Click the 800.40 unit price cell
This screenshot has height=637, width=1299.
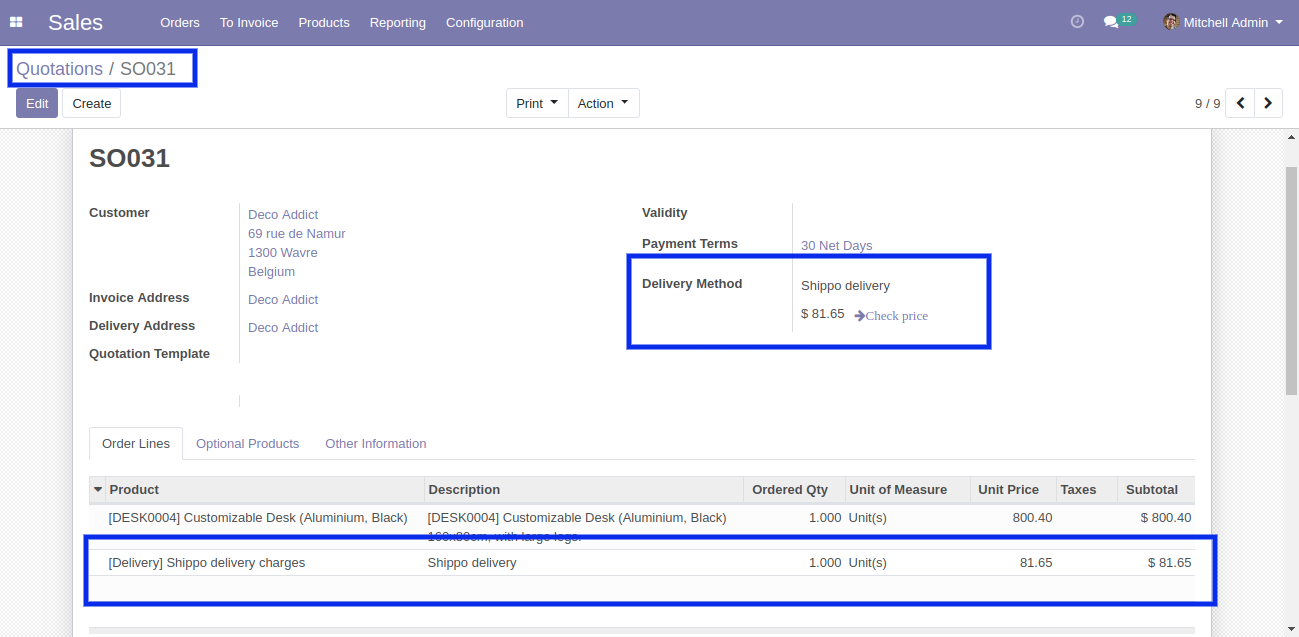tap(1032, 518)
